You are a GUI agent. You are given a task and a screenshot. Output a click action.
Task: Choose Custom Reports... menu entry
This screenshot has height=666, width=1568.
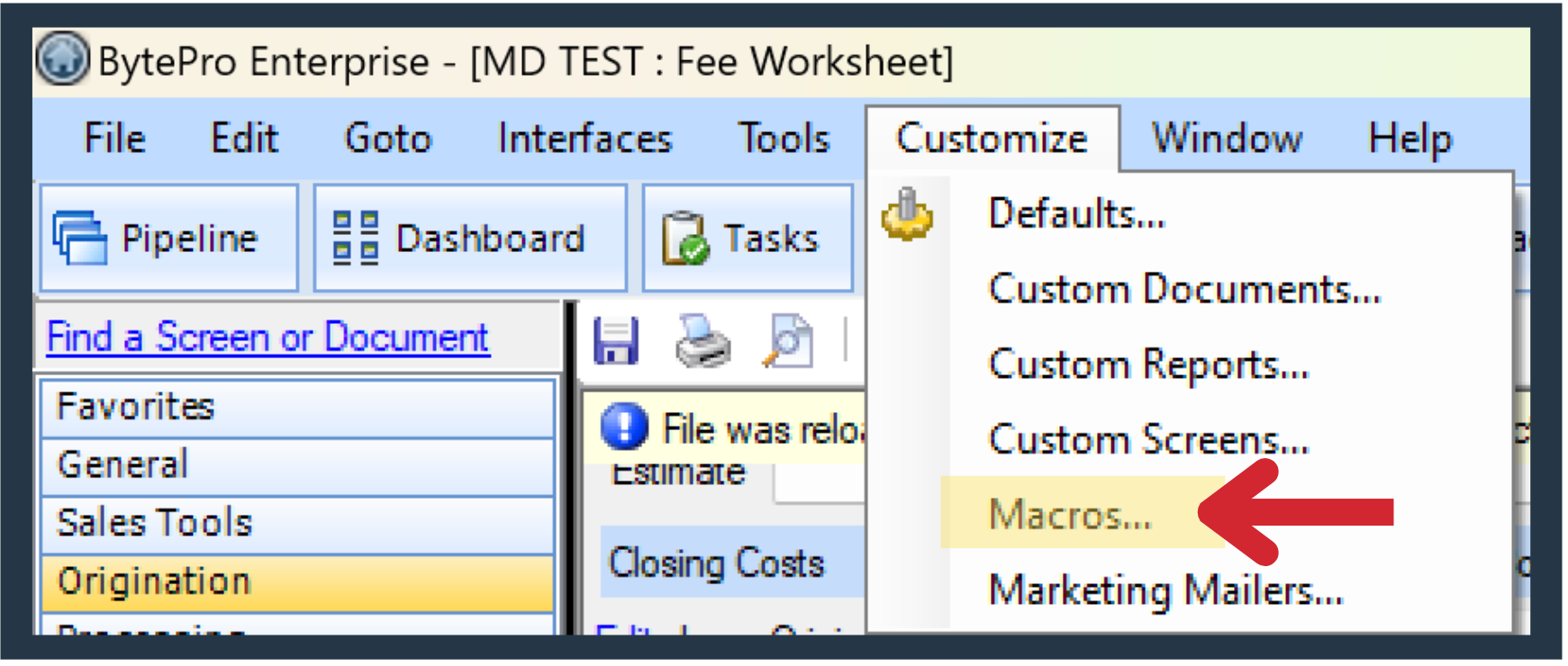1148,364
